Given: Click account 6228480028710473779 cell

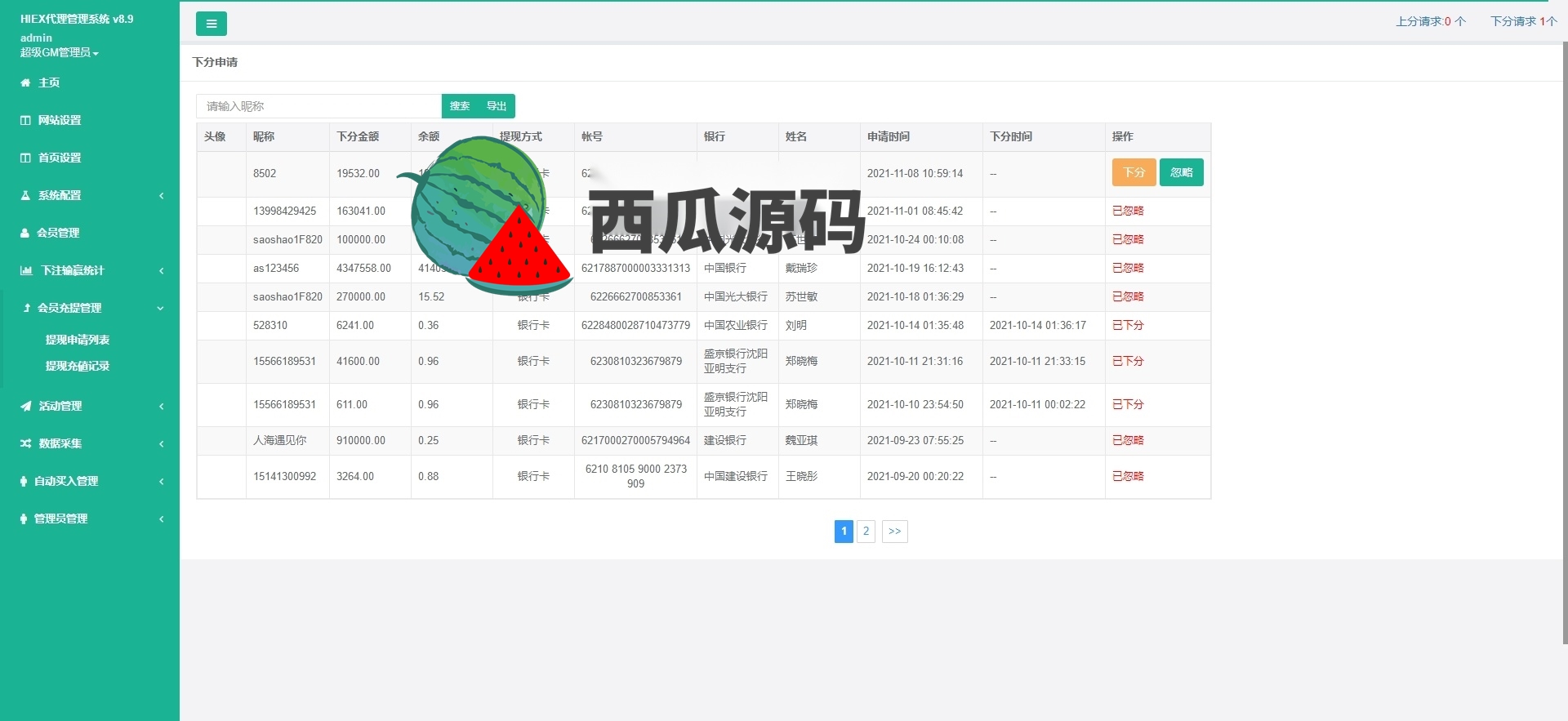Looking at the screenshot, I should pos(635,325).
